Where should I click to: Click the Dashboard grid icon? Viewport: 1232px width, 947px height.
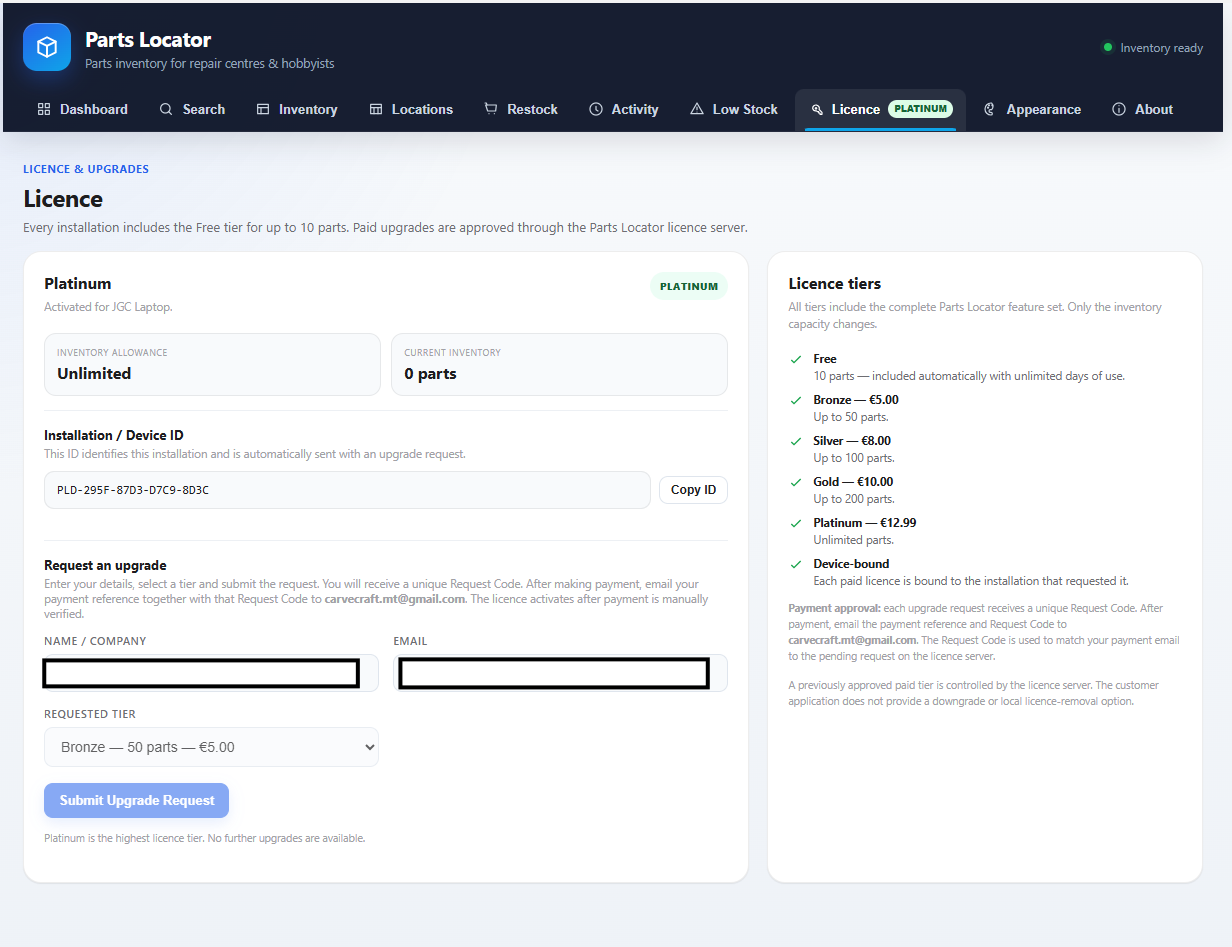[x=44, y=109]
